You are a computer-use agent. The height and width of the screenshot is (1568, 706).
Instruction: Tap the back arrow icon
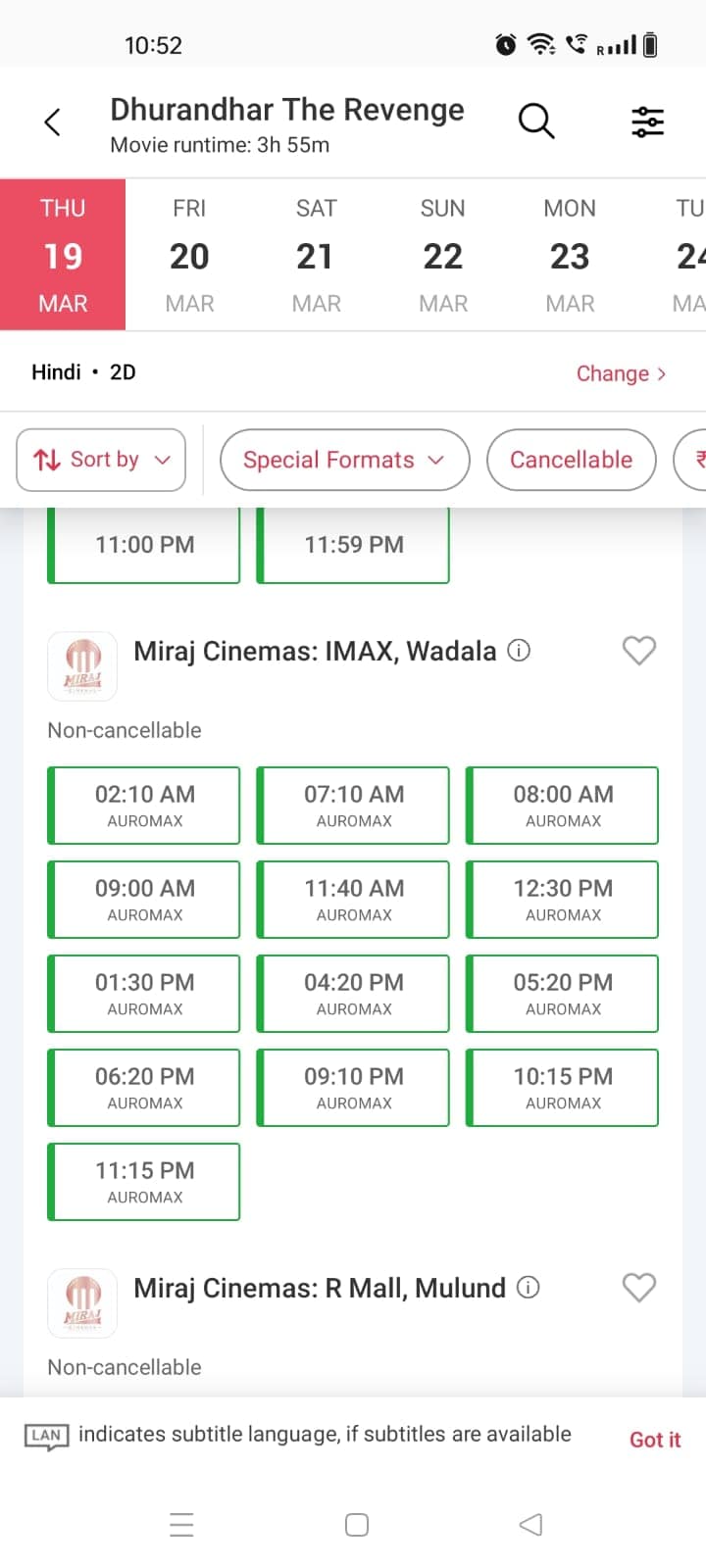click(53, 122)
